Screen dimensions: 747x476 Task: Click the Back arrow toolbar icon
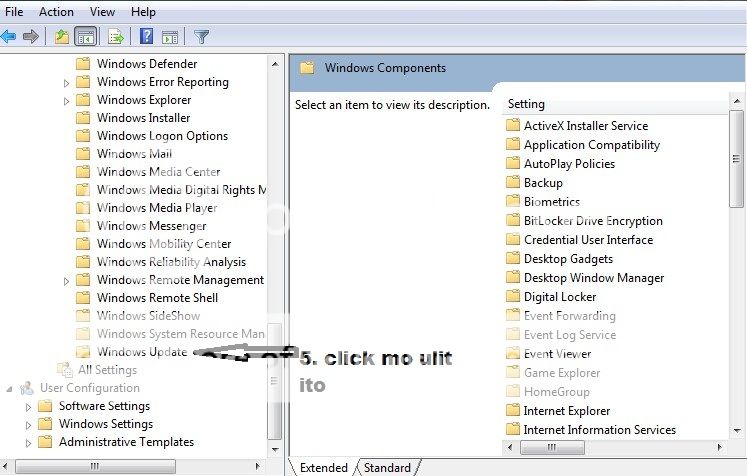[9, 37]
